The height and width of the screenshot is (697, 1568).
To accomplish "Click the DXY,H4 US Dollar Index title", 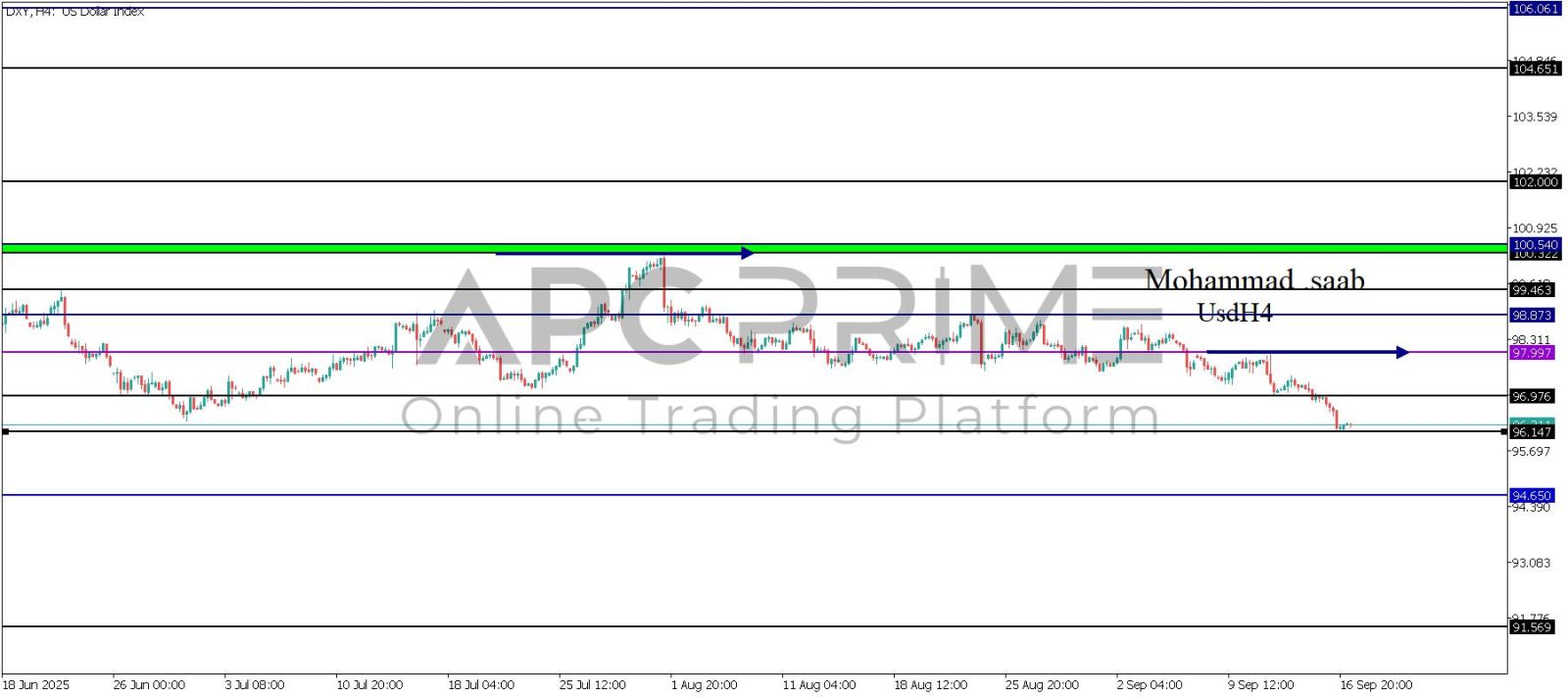I will pyautogui.click(x=74, y=12).
